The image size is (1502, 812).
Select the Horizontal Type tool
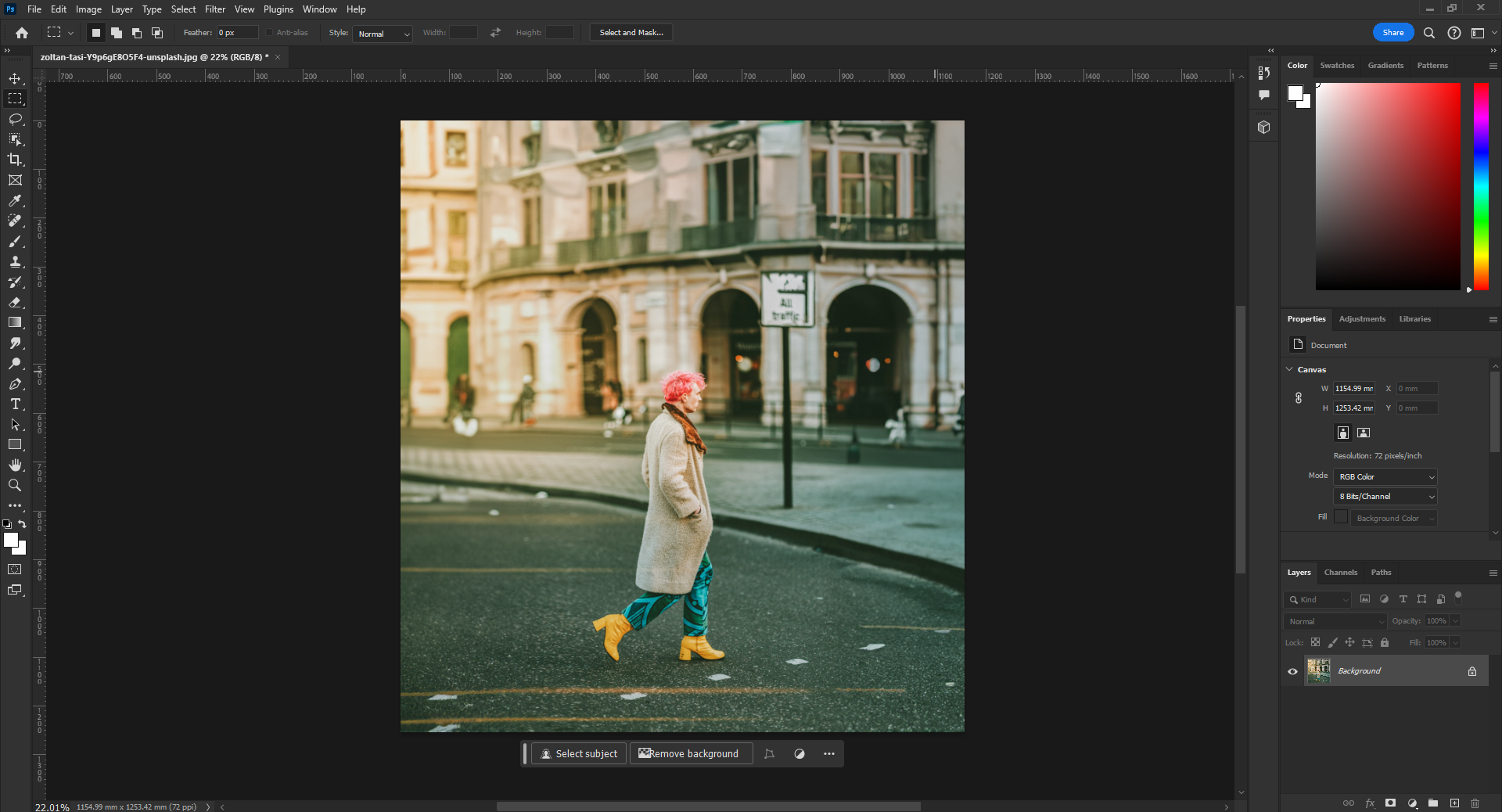pos(15,404)
